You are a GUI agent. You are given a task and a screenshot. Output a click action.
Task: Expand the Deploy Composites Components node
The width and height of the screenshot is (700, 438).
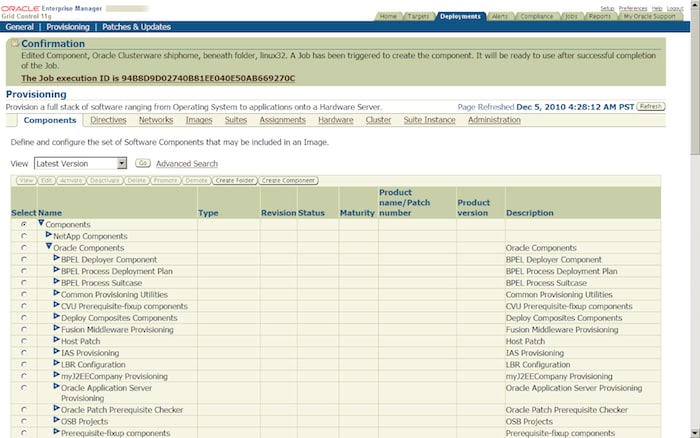click(57, 316)
